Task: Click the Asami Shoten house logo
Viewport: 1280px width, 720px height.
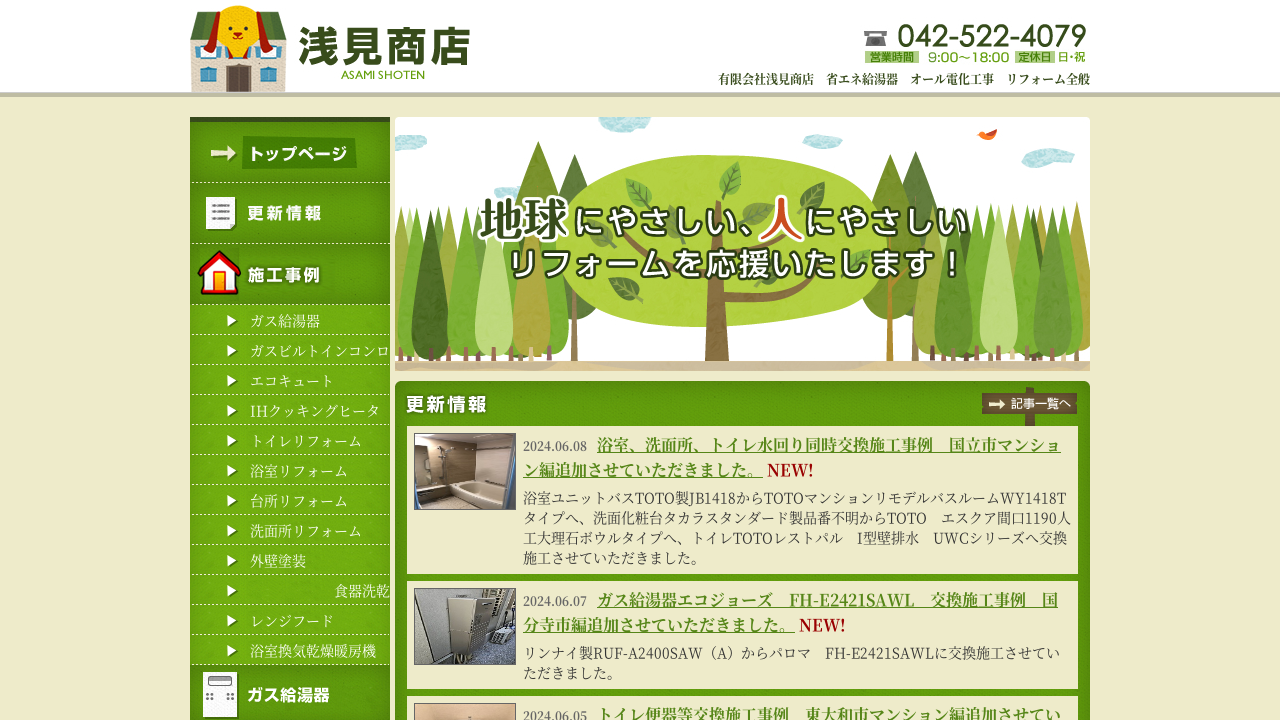Action: click(238, 48)
